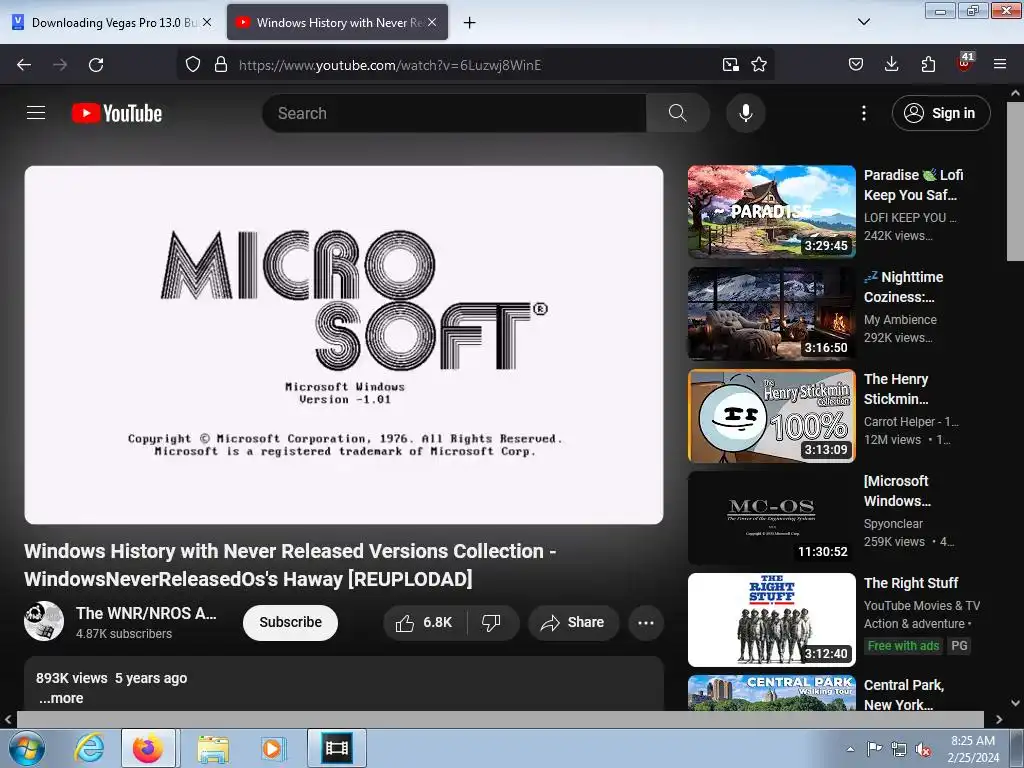The width and height of the screenshot is (1024, 768).
Task: Click scroll-down arrow of vertical scrollbar
Action: pos(1016,703)
